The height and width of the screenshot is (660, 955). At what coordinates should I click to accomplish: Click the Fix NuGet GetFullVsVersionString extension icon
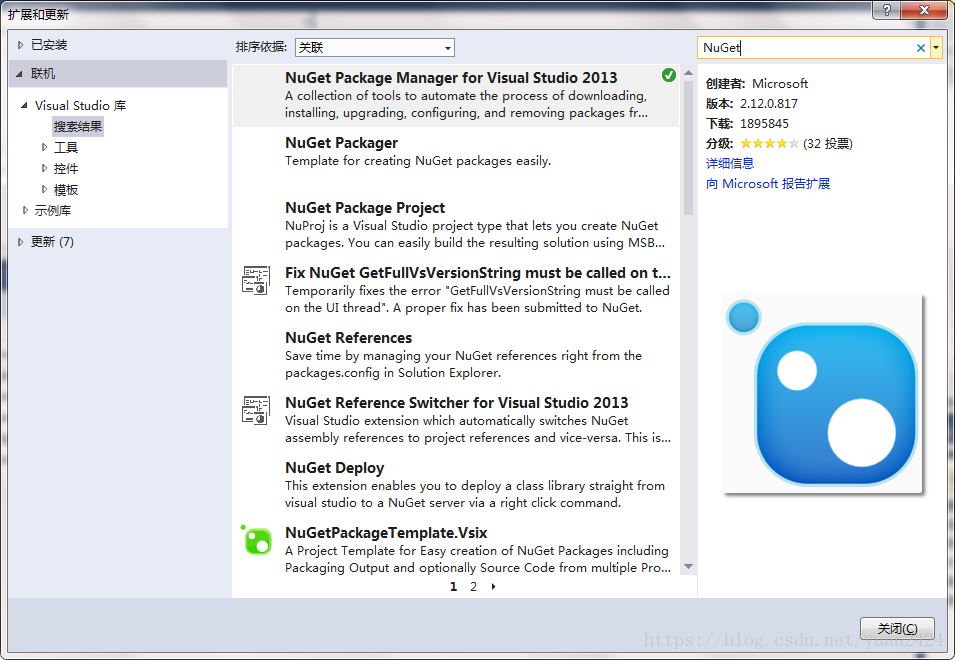coord(256,281)
